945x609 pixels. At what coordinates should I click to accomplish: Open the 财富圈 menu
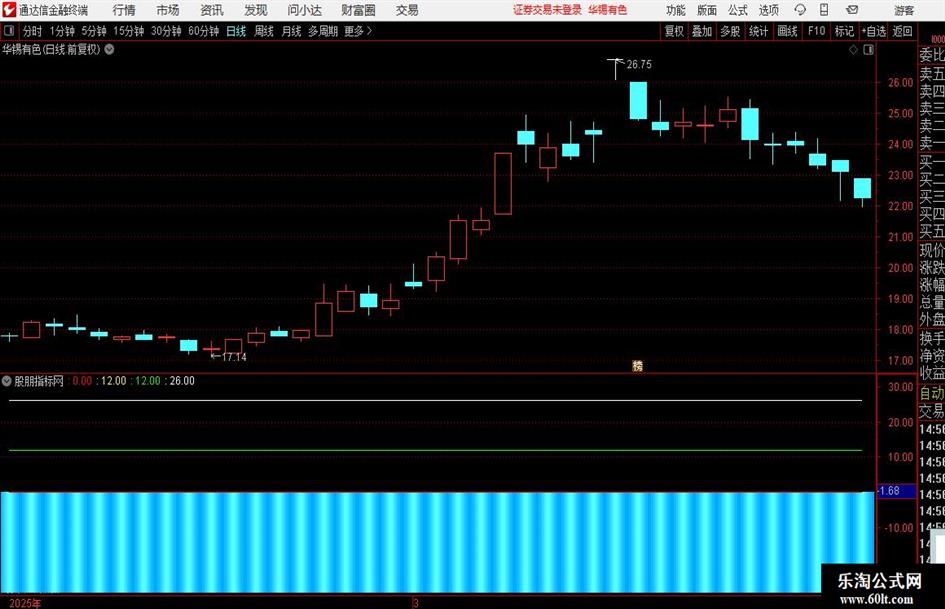coord(358,10)
